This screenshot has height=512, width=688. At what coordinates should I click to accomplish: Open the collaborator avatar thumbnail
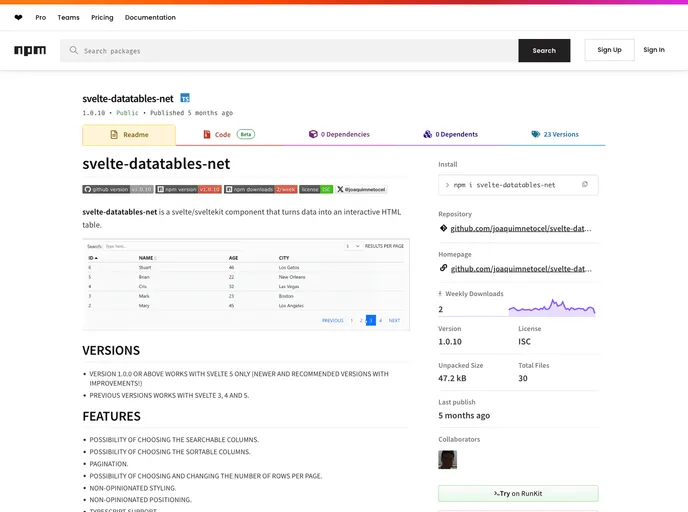point(448,460)
